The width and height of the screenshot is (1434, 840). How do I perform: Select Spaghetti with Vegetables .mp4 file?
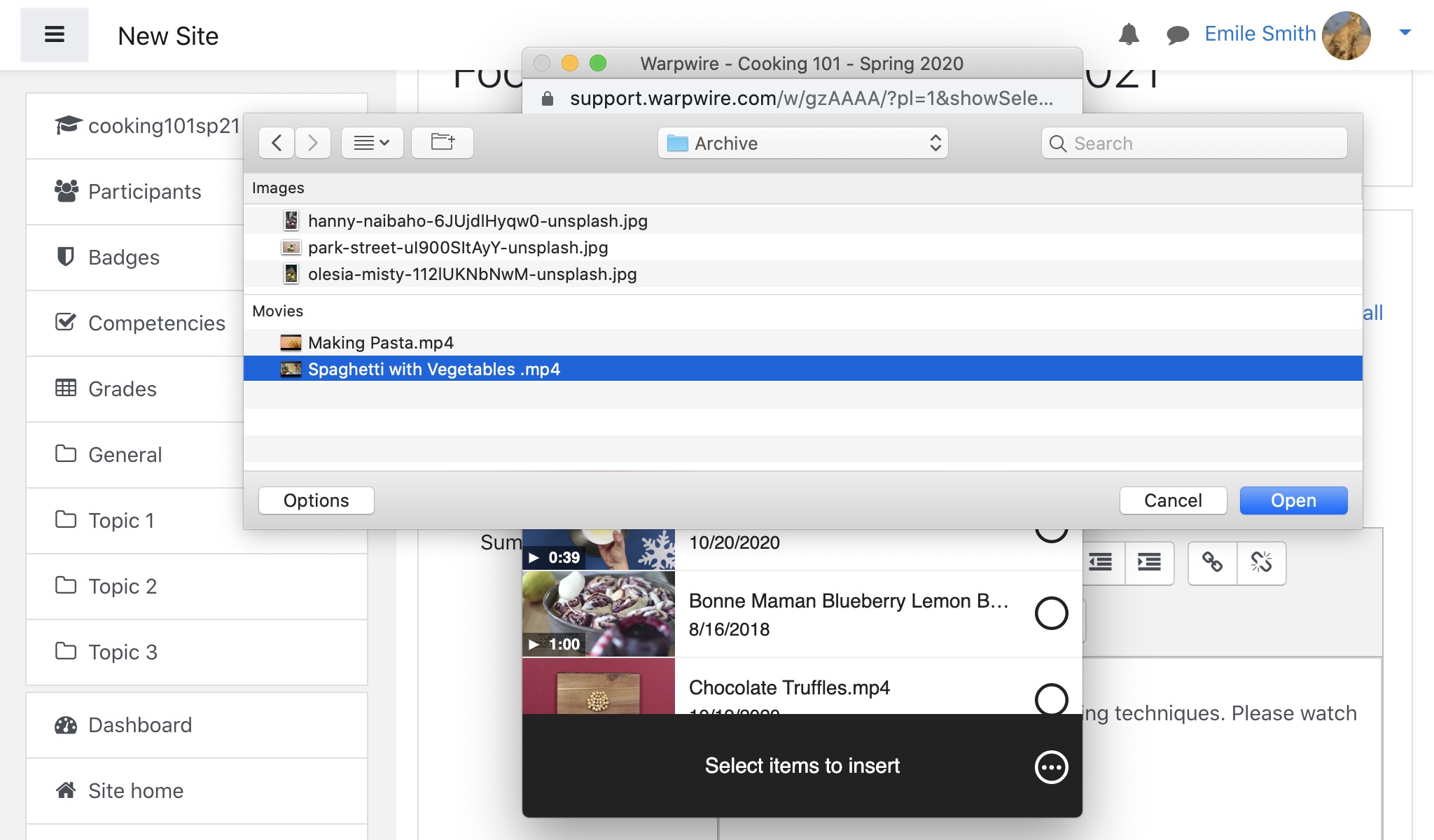433,368
